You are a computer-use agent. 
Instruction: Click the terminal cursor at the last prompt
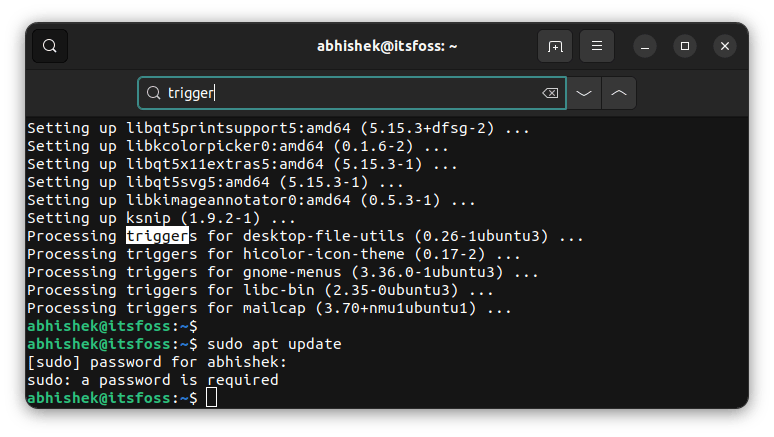[x=211, y=398]
